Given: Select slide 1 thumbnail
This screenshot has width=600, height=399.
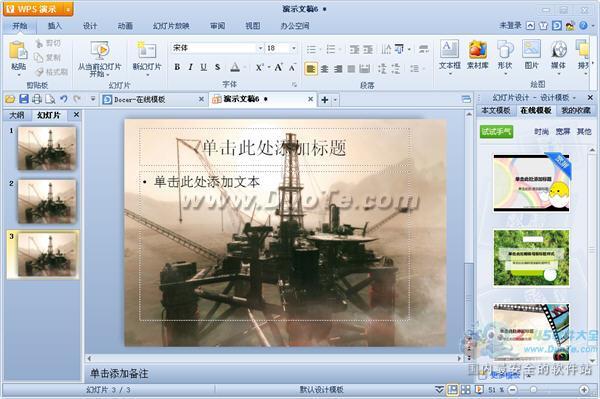Looking at the screenshot, I should pos(47,148).
